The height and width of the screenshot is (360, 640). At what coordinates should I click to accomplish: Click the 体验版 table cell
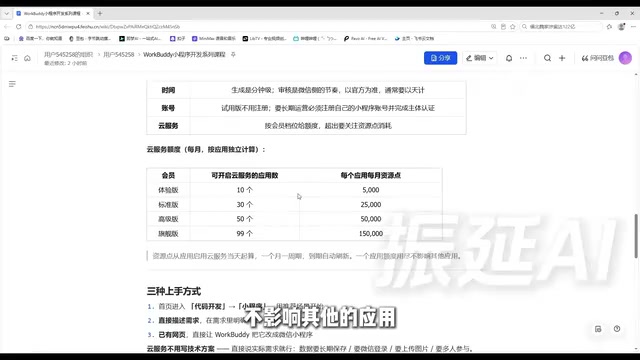point(168,190)
